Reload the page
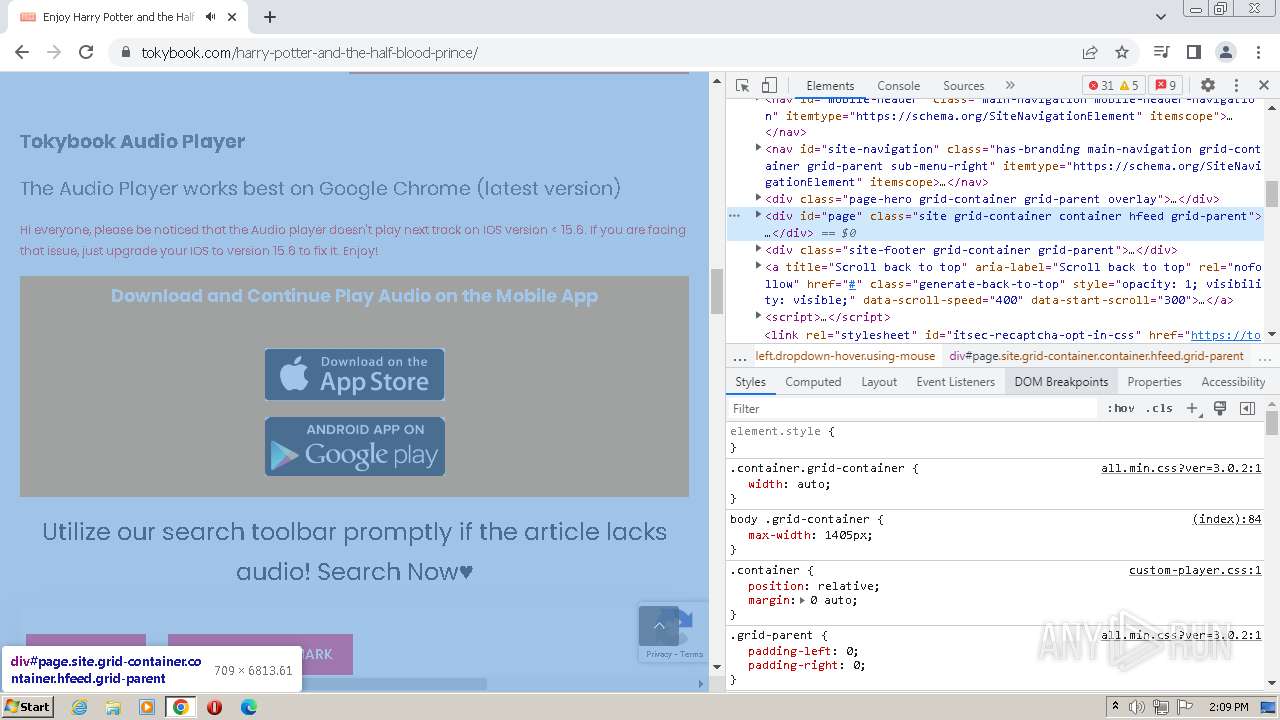1280x720 pixels. (x=86, y=52)
